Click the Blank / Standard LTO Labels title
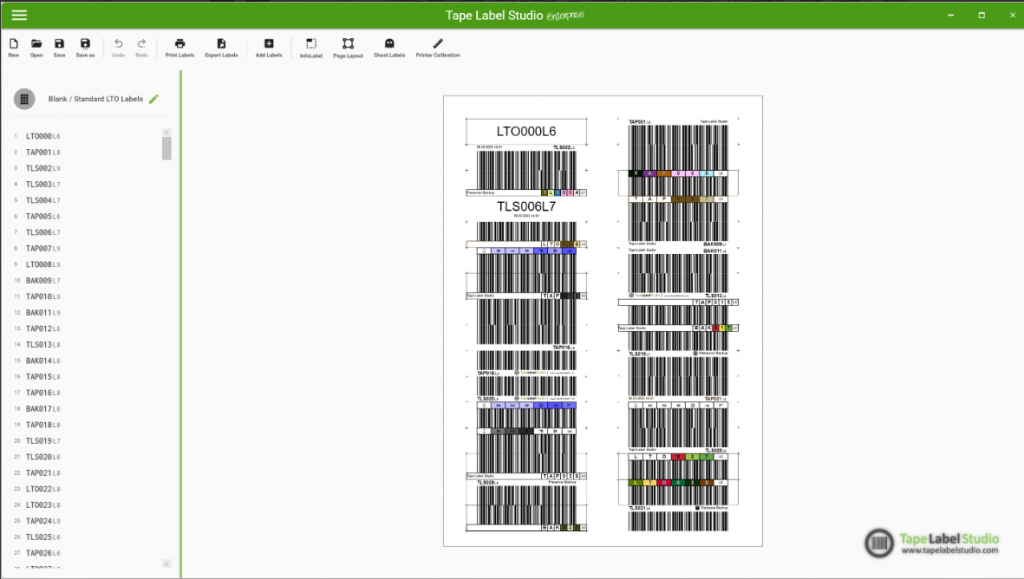The image size is (1024, 579). [95, 99]
